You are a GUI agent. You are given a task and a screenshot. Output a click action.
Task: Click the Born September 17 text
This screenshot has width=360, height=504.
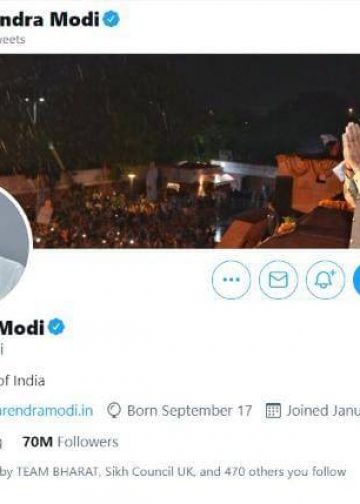(x=189, y=411)
